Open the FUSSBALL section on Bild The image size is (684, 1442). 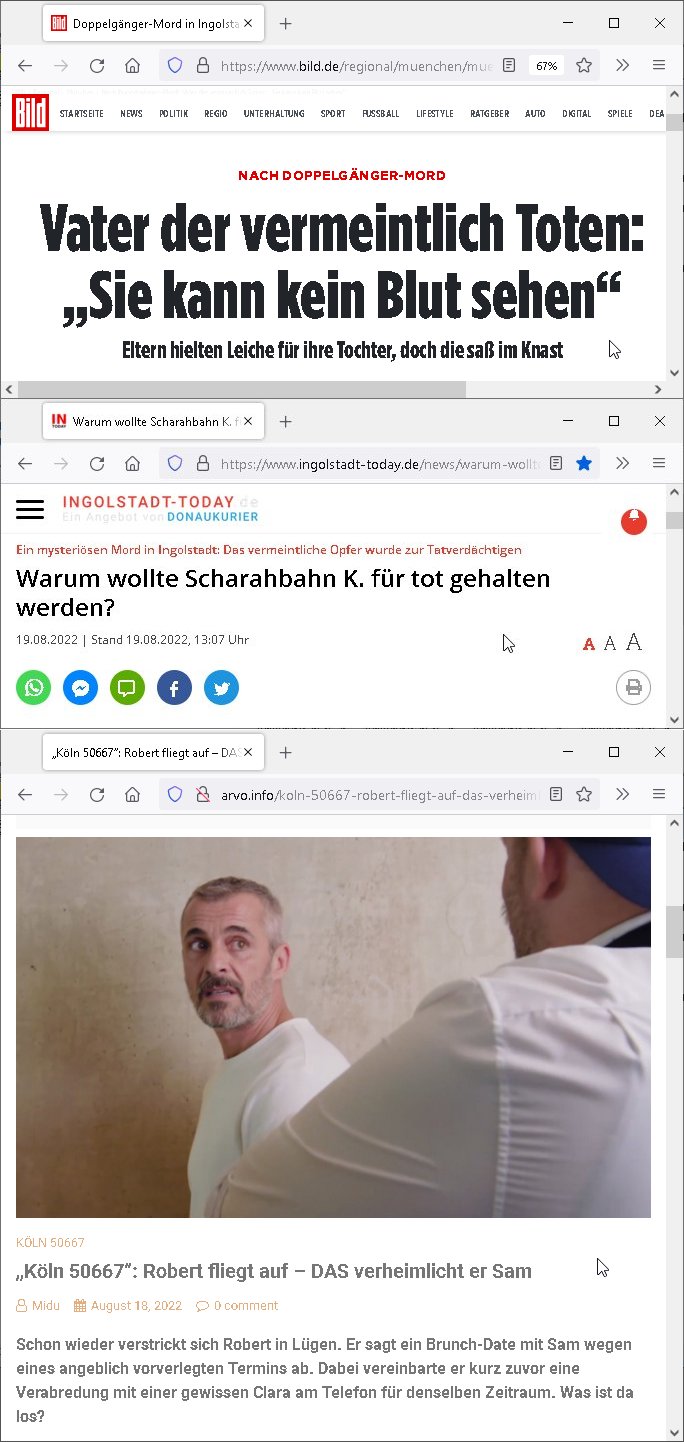point(381,114)
